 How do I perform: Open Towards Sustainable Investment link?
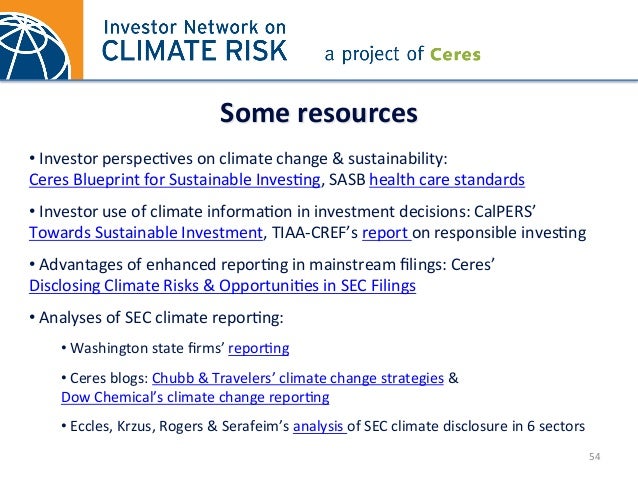[x=145, y=233]
